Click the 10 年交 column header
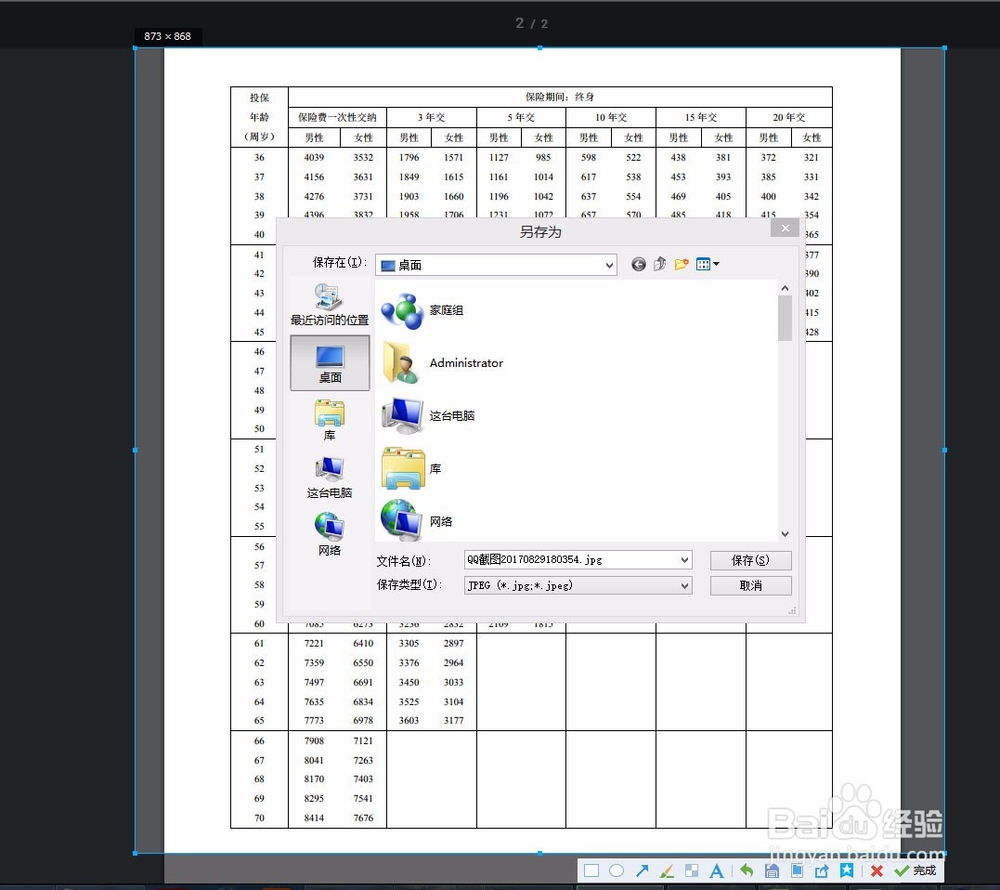 pyautogui.click(x=611, y=117)
